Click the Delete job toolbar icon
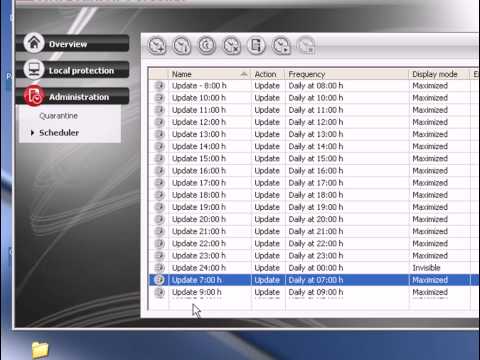This screenshot has height=360, width=480. (232, 46)
